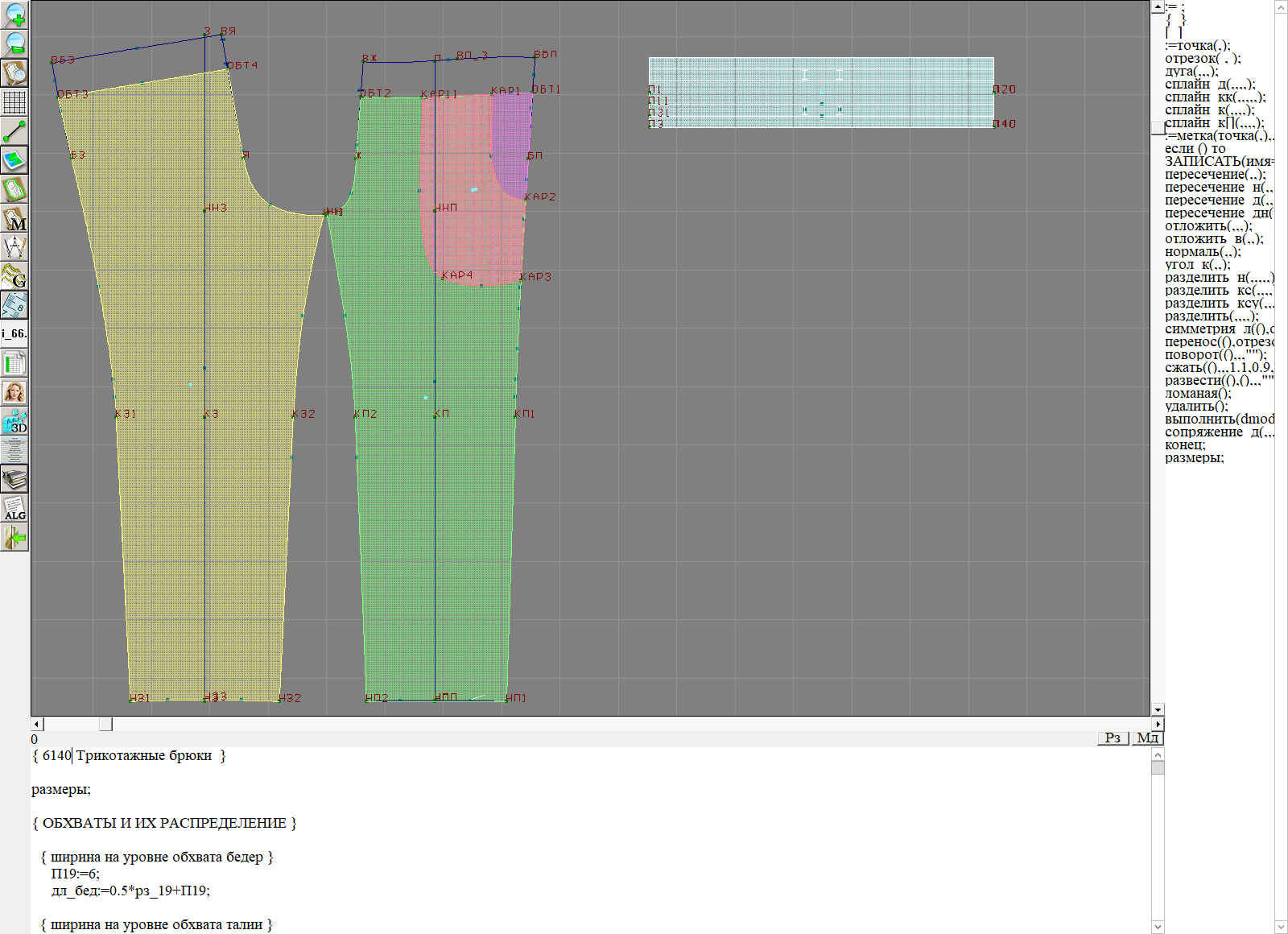The height and width of the screenshot is (934, 1288).
Task: Click the exit door arrow icon
Action: pos(14,537)
